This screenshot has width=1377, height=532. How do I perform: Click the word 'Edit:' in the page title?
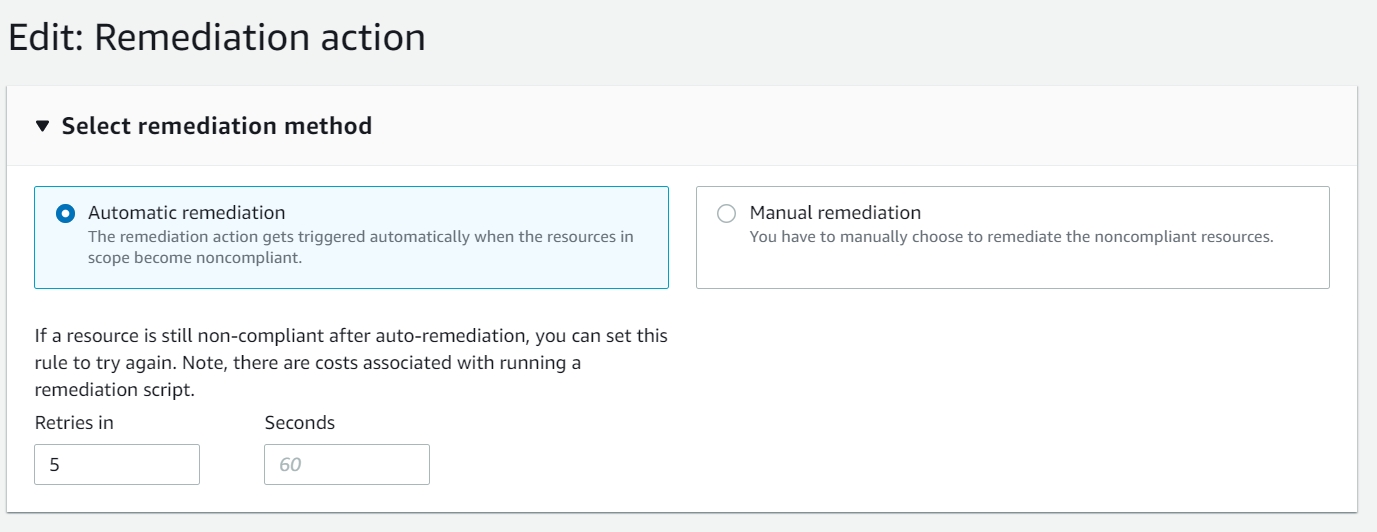[x=46, y=38]
